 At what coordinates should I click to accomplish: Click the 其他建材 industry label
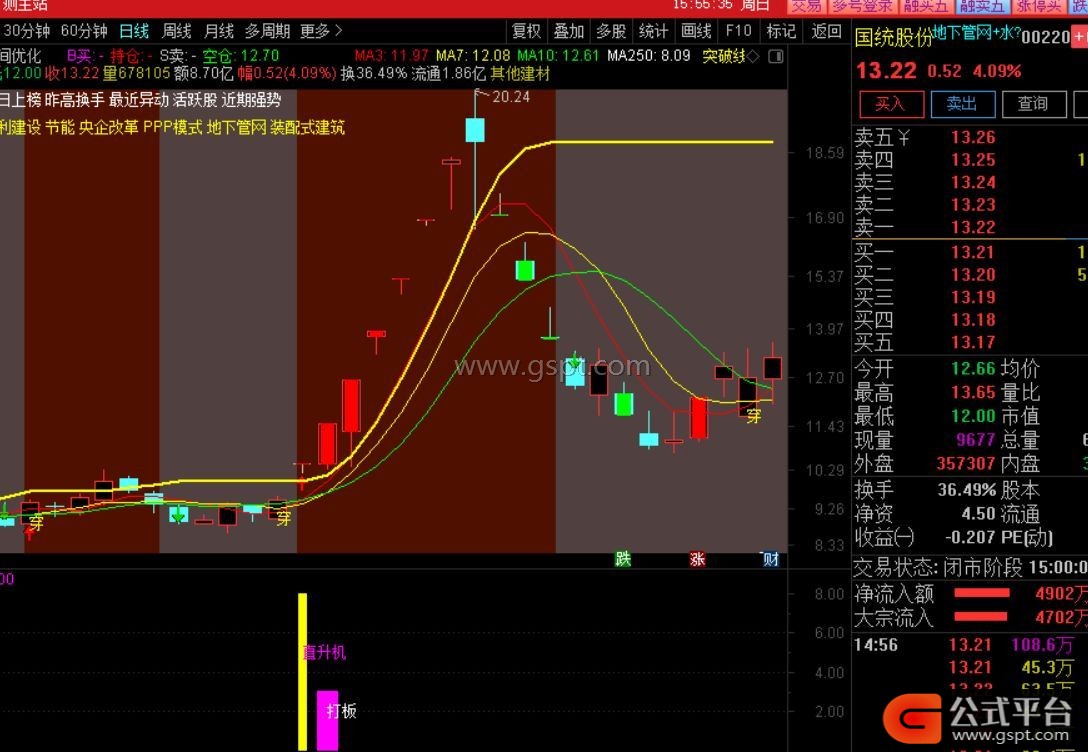(520, 73)
